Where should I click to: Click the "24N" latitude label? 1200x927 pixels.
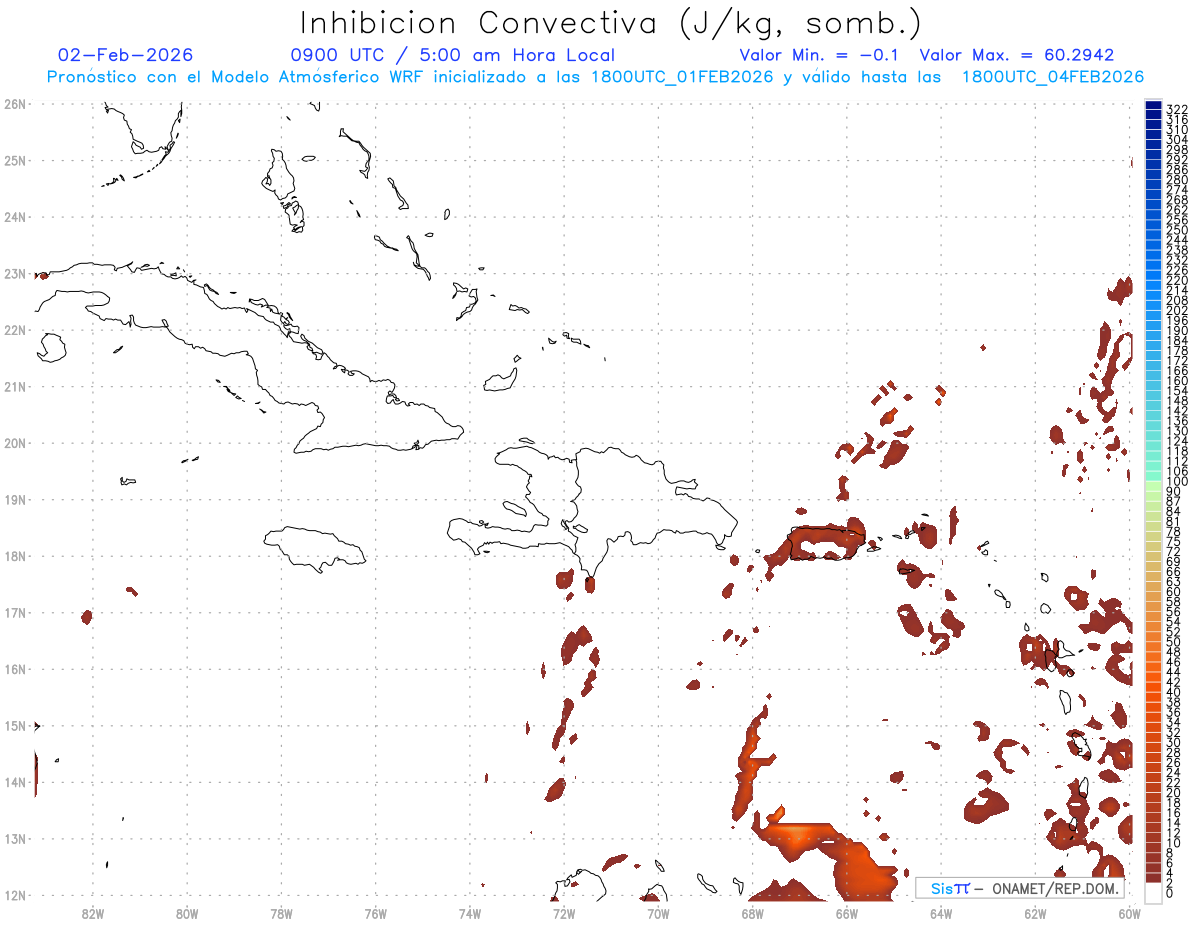15,217
